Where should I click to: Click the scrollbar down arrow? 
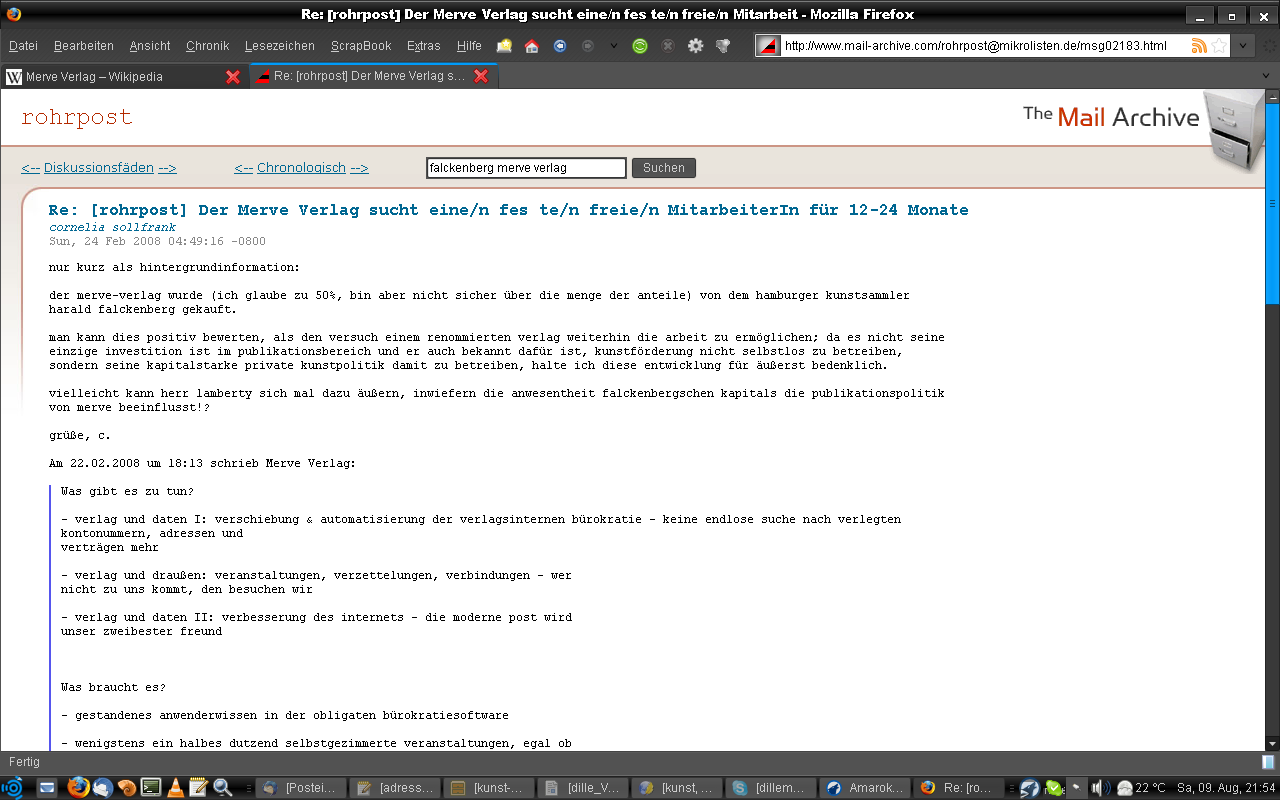[x=1272, y=743]
